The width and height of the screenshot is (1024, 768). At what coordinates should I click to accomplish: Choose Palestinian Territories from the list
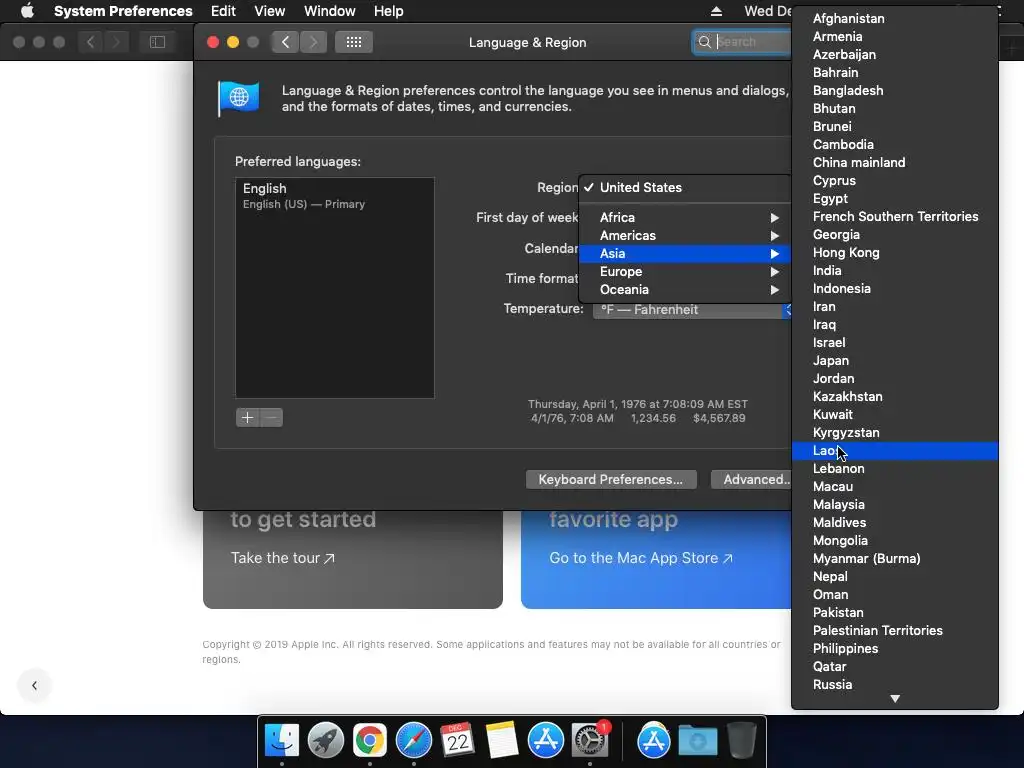(x=895, y=631)
